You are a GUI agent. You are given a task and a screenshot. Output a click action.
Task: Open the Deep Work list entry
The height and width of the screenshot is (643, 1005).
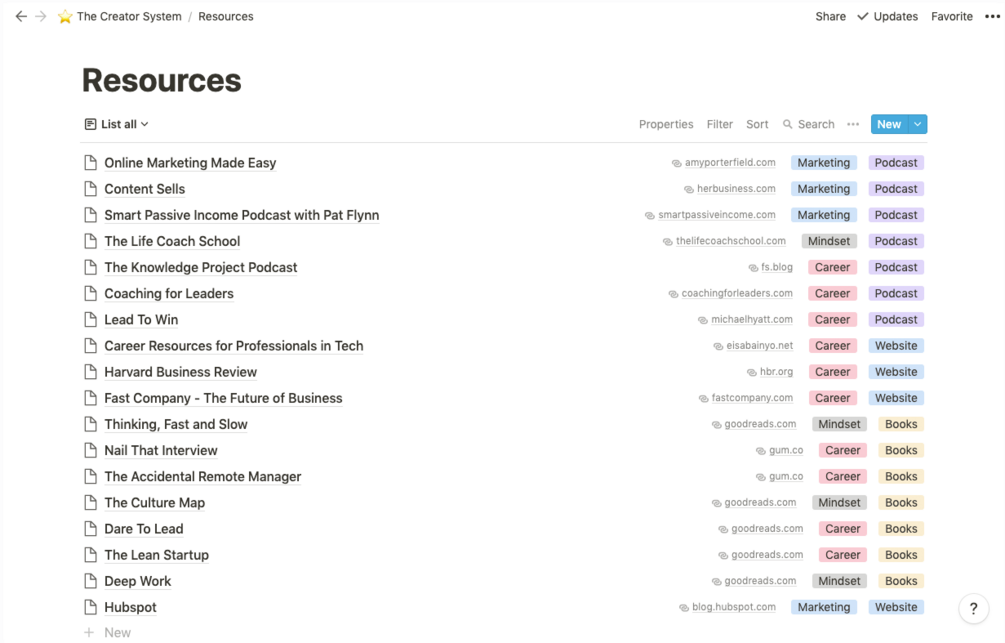pos(138,581)
